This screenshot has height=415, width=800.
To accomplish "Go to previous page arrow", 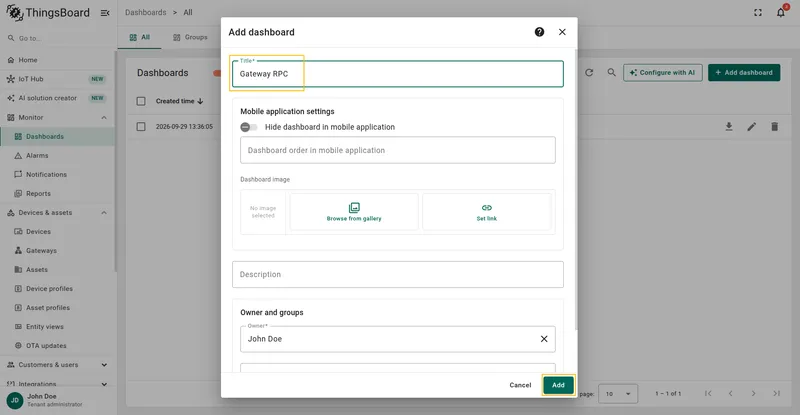I will tap(731, 394).
